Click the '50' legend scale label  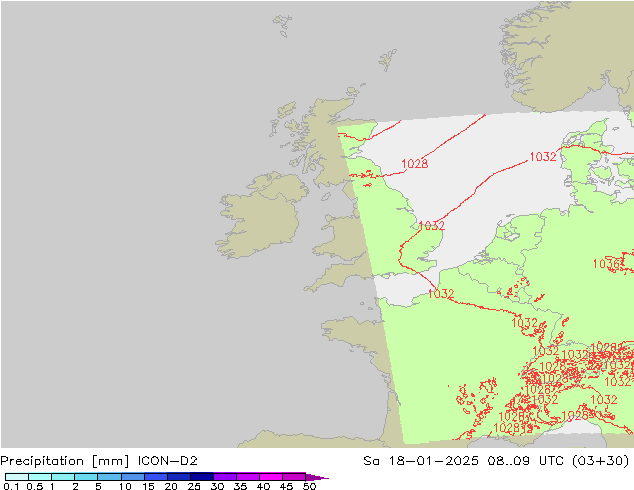pos(310,486)
